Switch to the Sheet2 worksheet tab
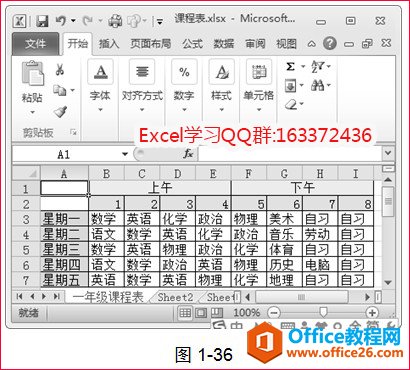 click(175, 297)
